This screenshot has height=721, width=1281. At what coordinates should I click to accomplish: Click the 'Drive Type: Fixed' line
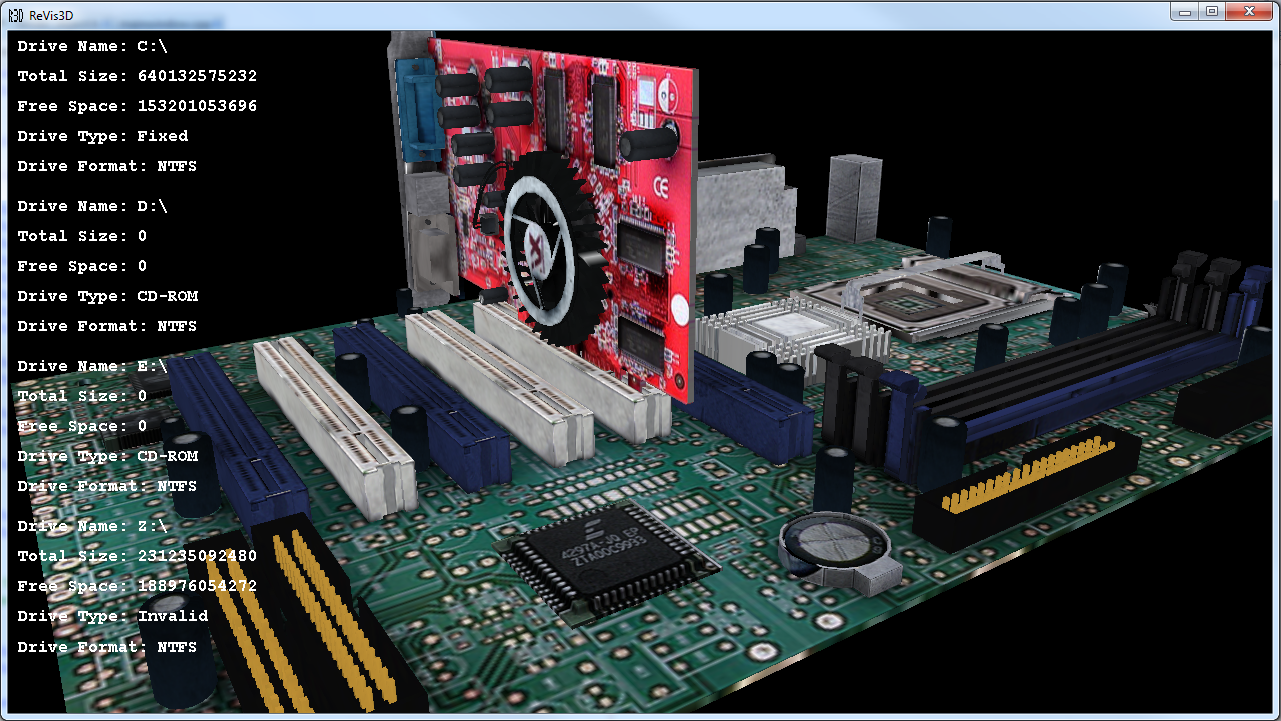tap(103, 136)
